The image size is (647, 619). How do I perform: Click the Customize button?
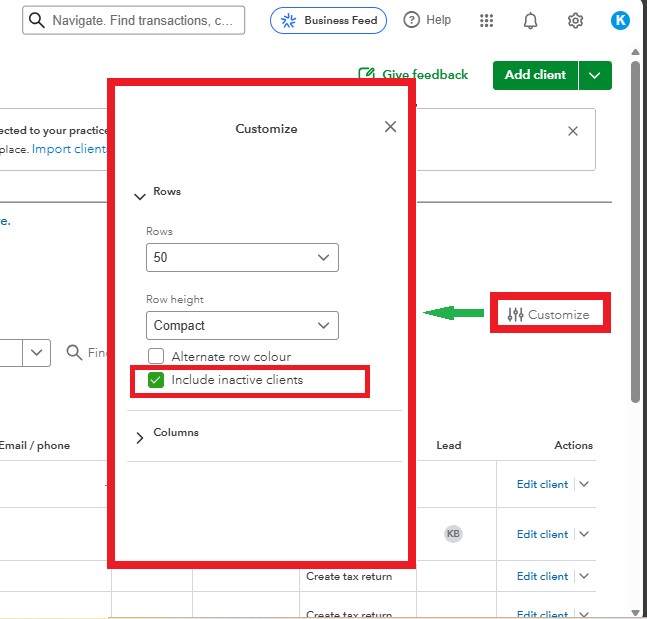point(548,314)
